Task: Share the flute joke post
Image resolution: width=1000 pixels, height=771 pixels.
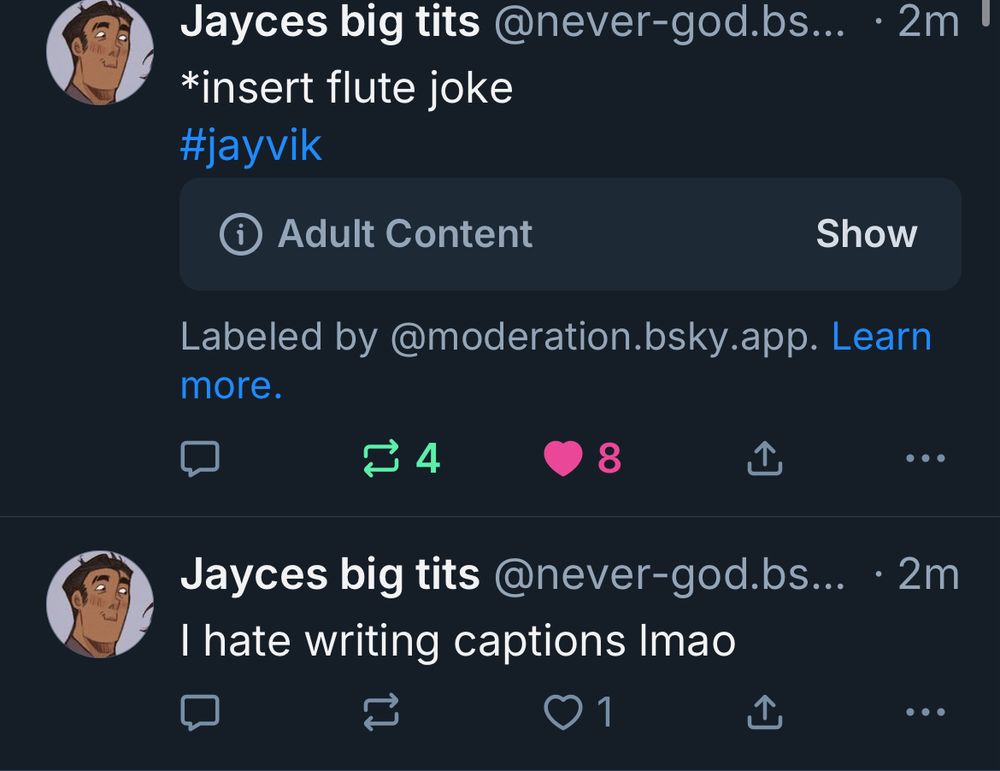Action: click(763, 458)
